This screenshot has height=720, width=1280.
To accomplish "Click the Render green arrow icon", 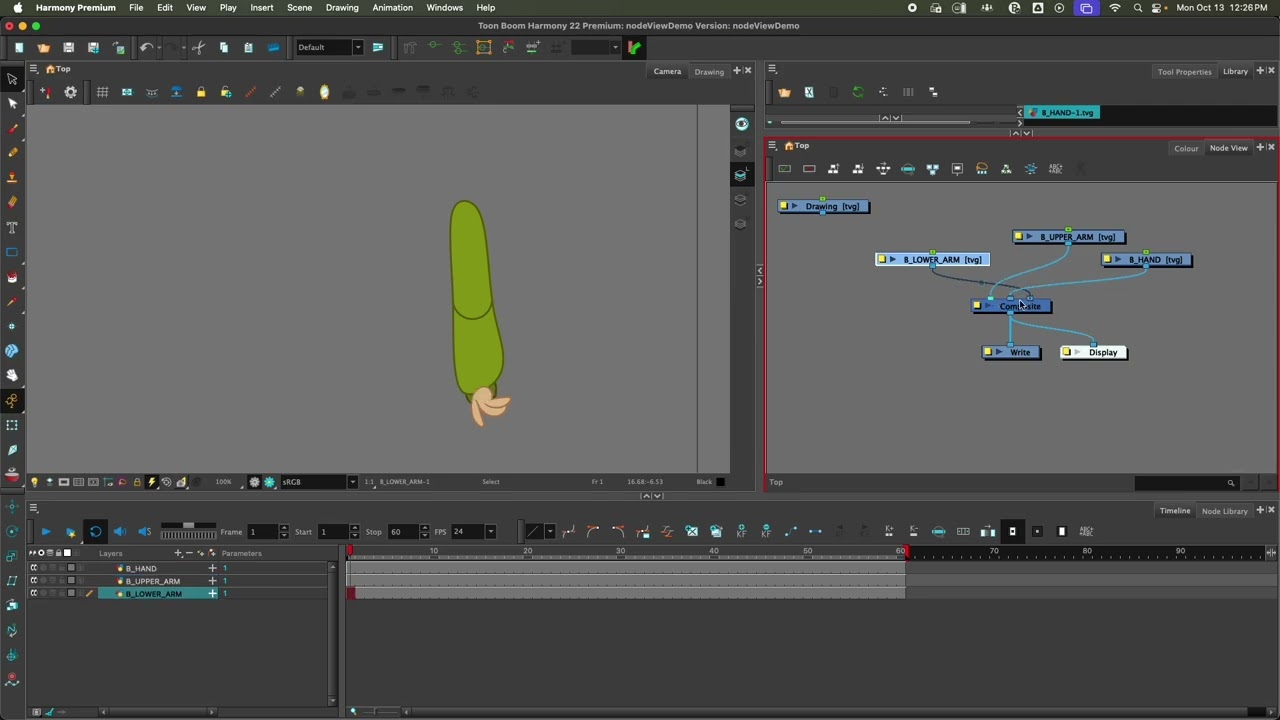I will pyautogui.click(x=634, y=47).
